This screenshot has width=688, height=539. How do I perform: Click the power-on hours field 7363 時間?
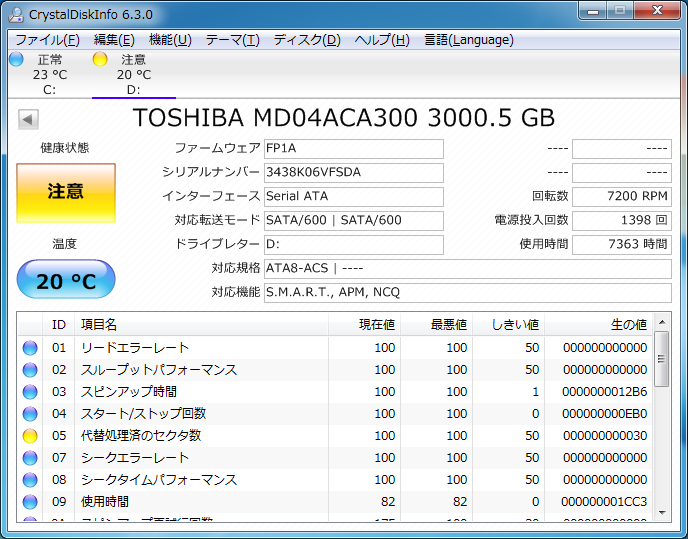point(622,244)
